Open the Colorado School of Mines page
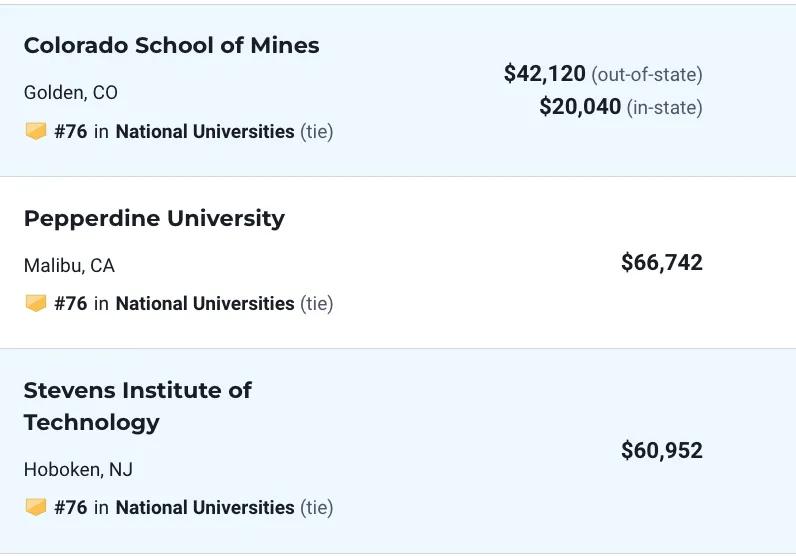Screen dimensions: 796x556 point(172,45)
